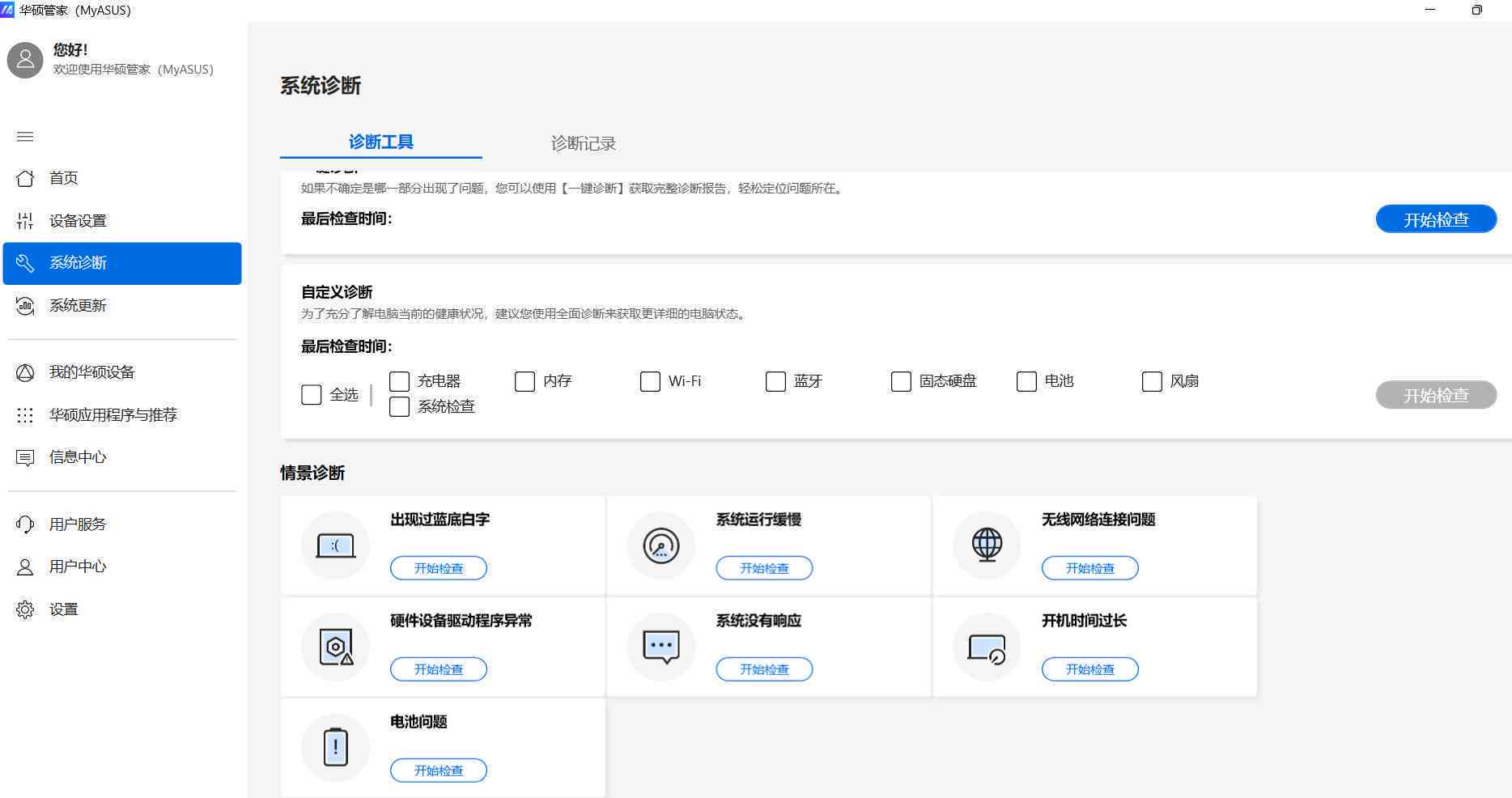
Task: Click the gray 开始检查 button for custom diagnosis
Action: click(1436, 395)
